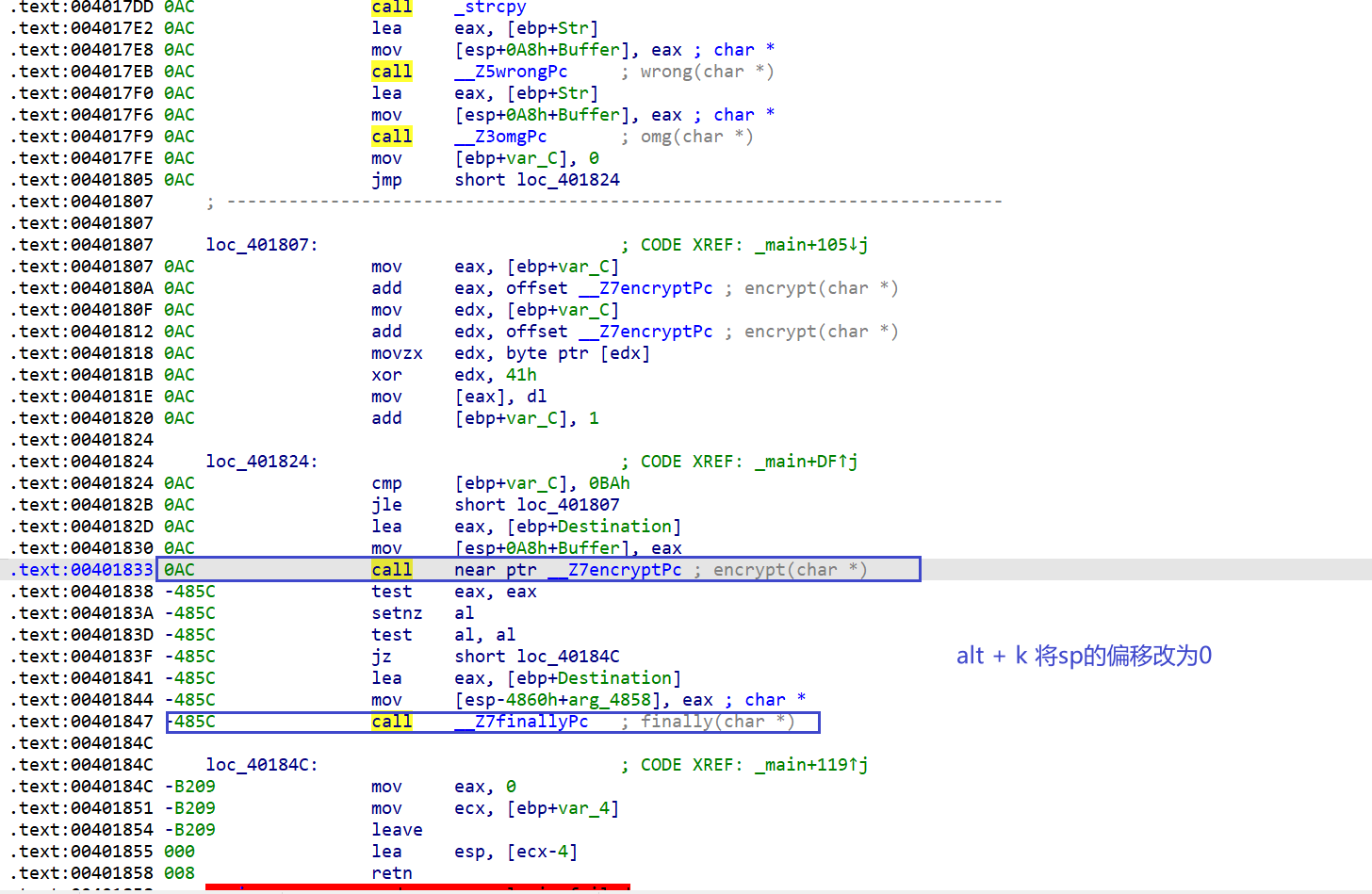Follow the CODE XREF _main+119 reference
1372x894 pixels.
point(810,765)
